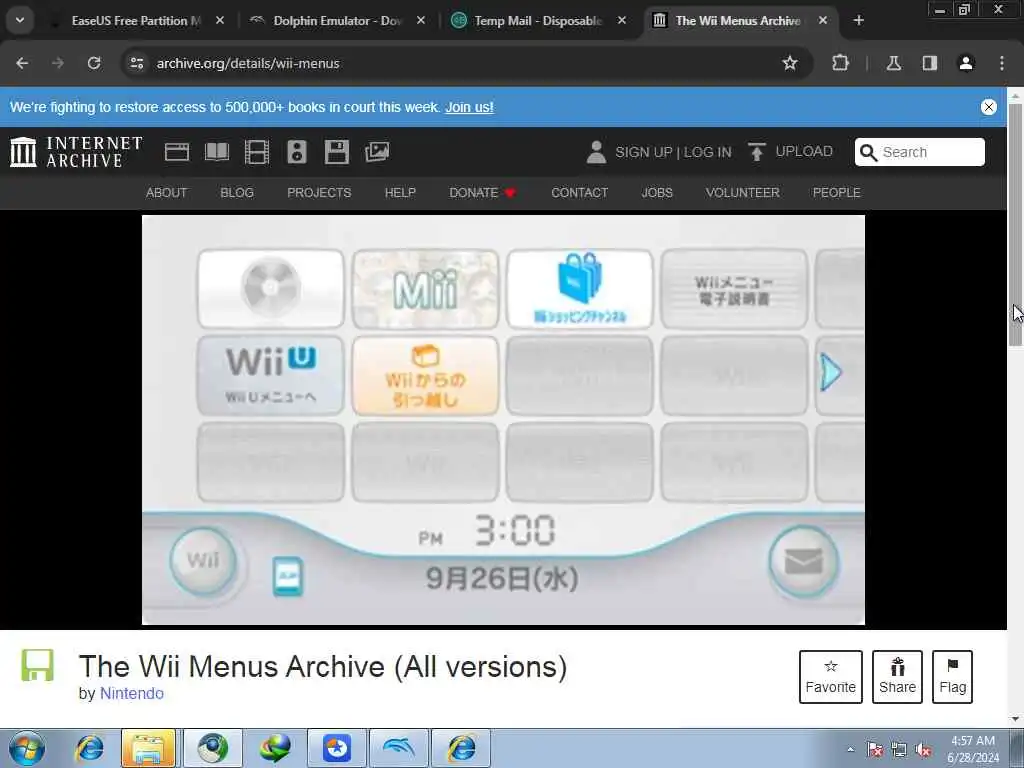This screenshot has width=1024, height=768.
Task: Open Windows Explorer folder on taskbar
Action: pos(148,748)
